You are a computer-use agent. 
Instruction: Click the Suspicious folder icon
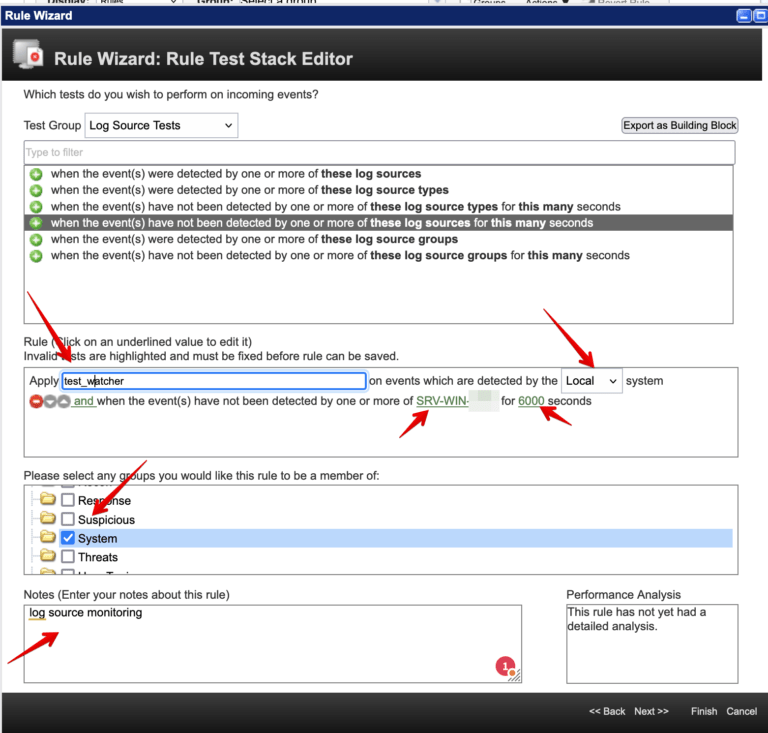48,518
